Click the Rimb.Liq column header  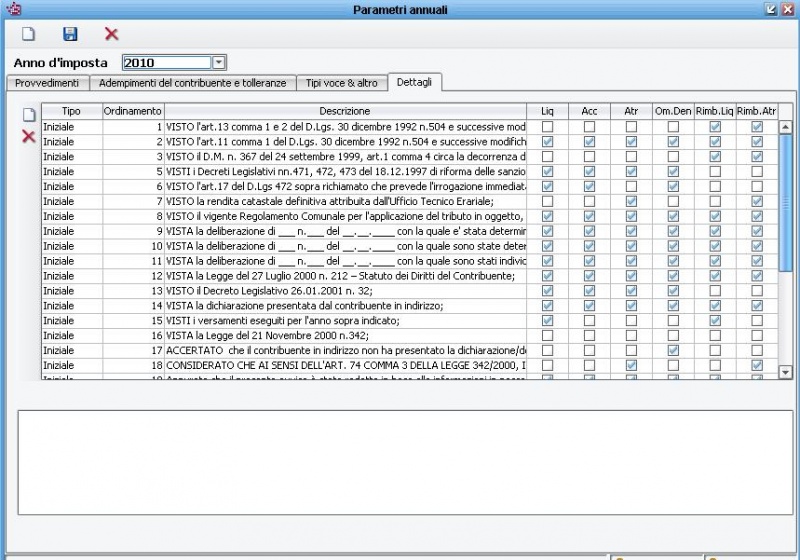[715, 111]
